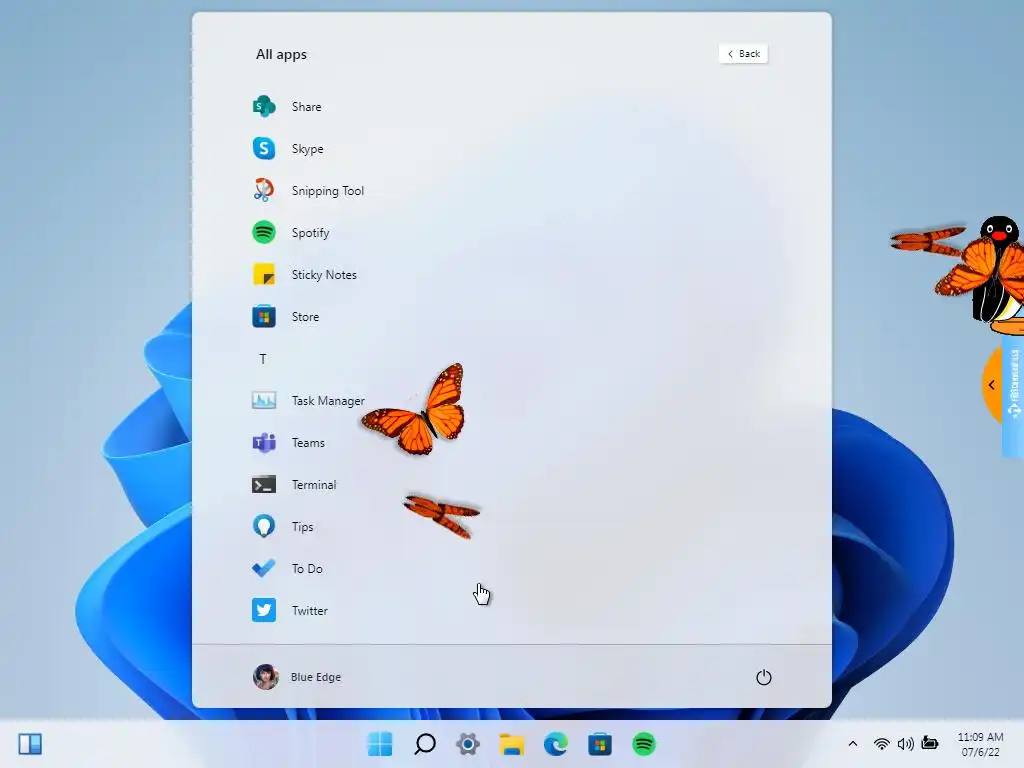Click the power button in Start menu
This screenshot has height=768, width=1024.
pyautogui.click(x=763, y=677)
